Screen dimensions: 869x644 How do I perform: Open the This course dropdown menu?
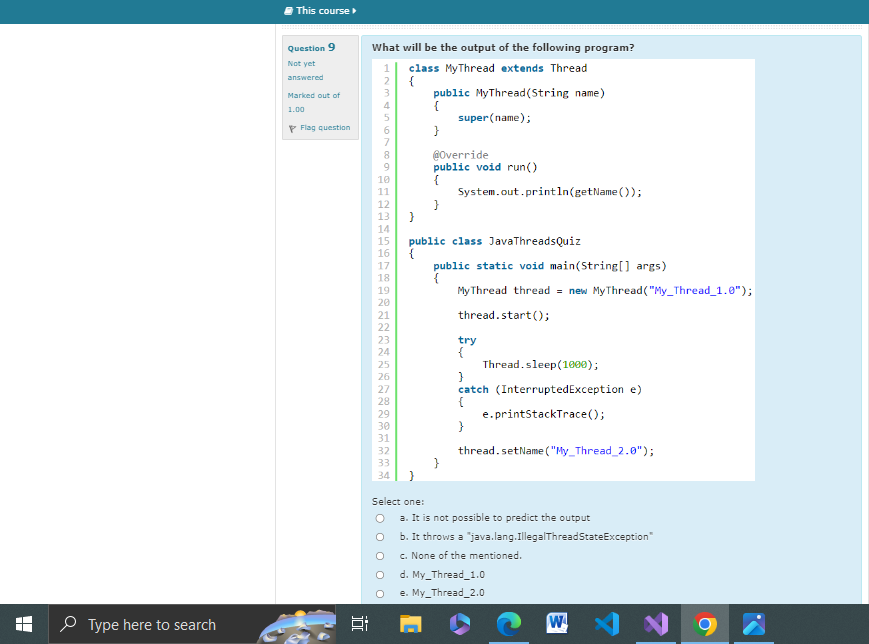coord(321,10)
